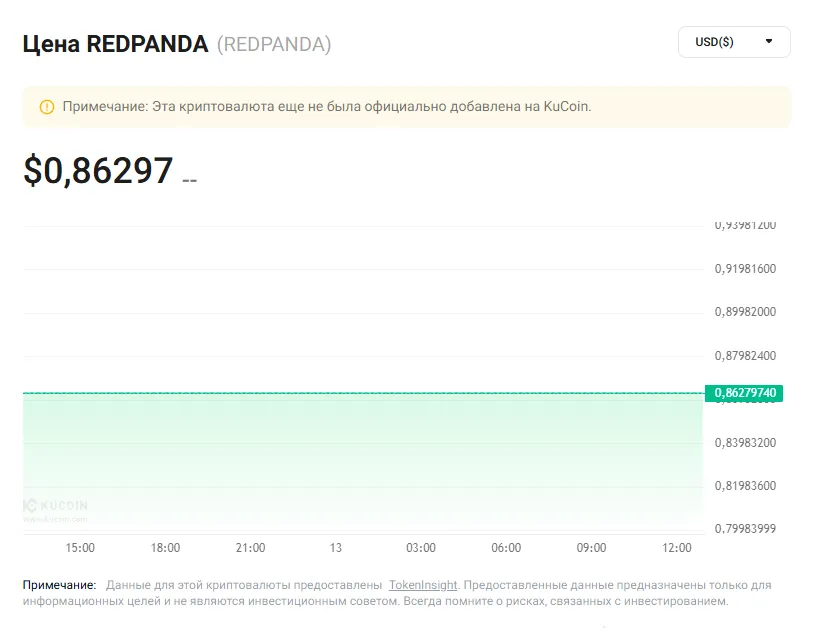Screen dimensions: 819x641
Task: Open the TokenInsight link
Action: click(x=423, y=585)
